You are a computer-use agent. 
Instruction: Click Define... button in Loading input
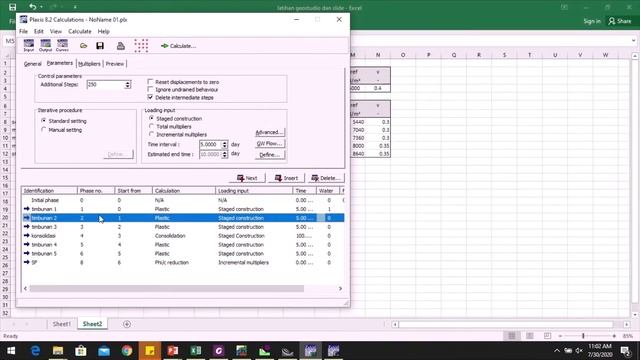(269, 155)
